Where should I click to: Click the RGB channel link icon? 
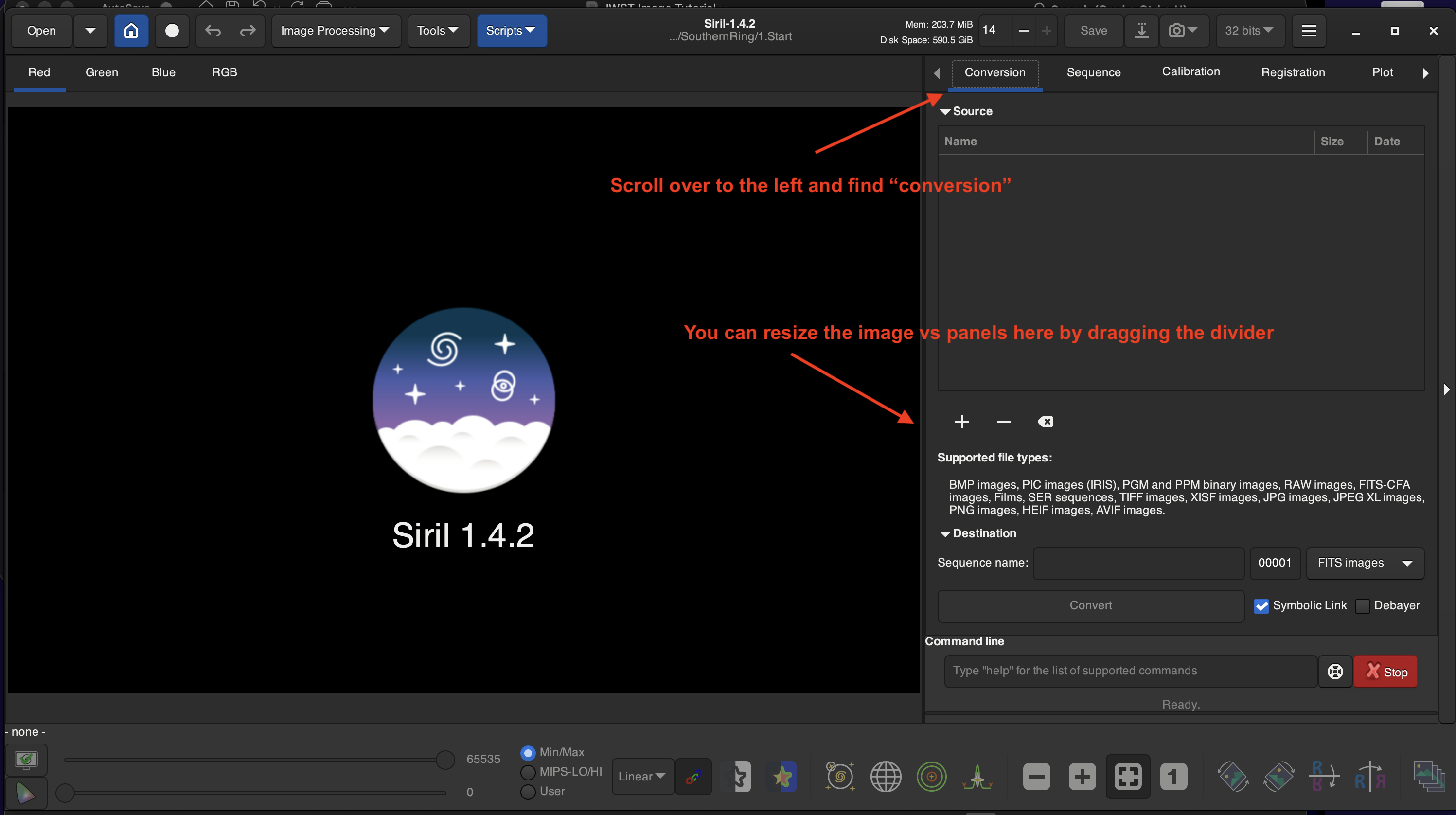pyautogui.click(x=693, y=777)
